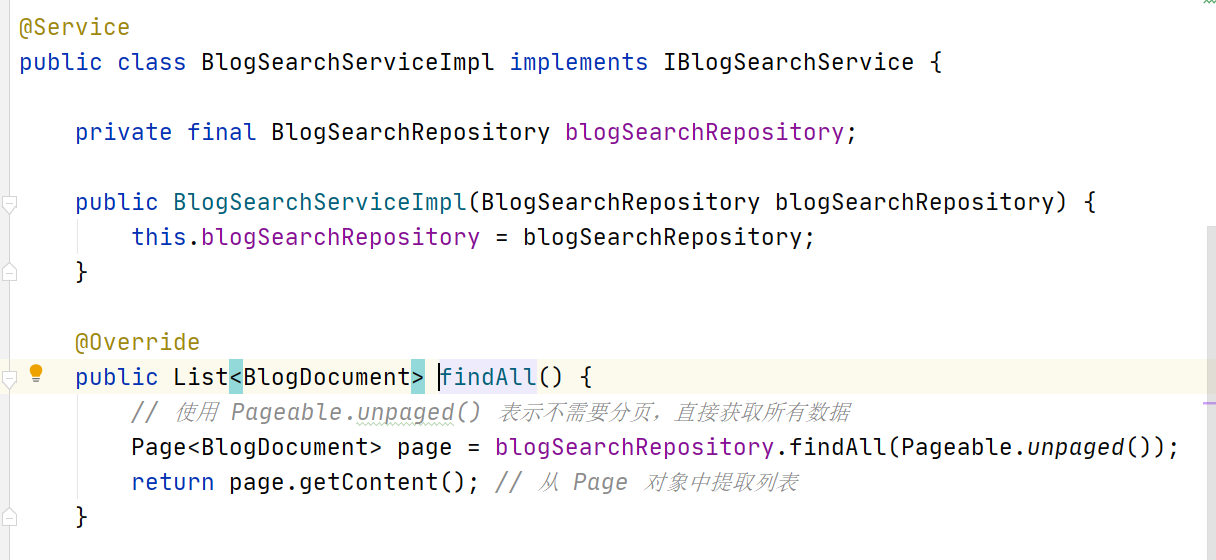Click findAll method name in declaration
Image resolution: width=1216 pixels, height=560 pixels.
click(488, 377)
